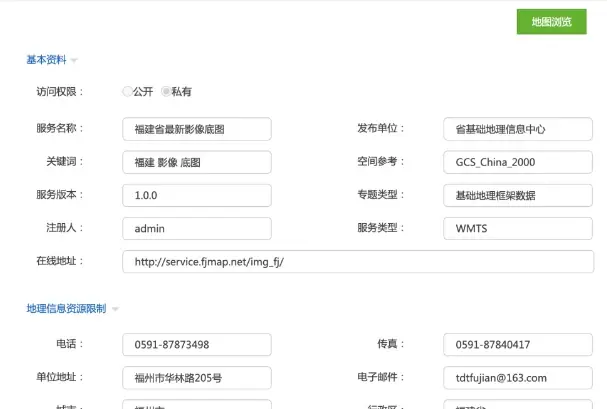Click the cut-off field below 电子邮件
Screen dimensions: 607x409
[x=518, y=404]
